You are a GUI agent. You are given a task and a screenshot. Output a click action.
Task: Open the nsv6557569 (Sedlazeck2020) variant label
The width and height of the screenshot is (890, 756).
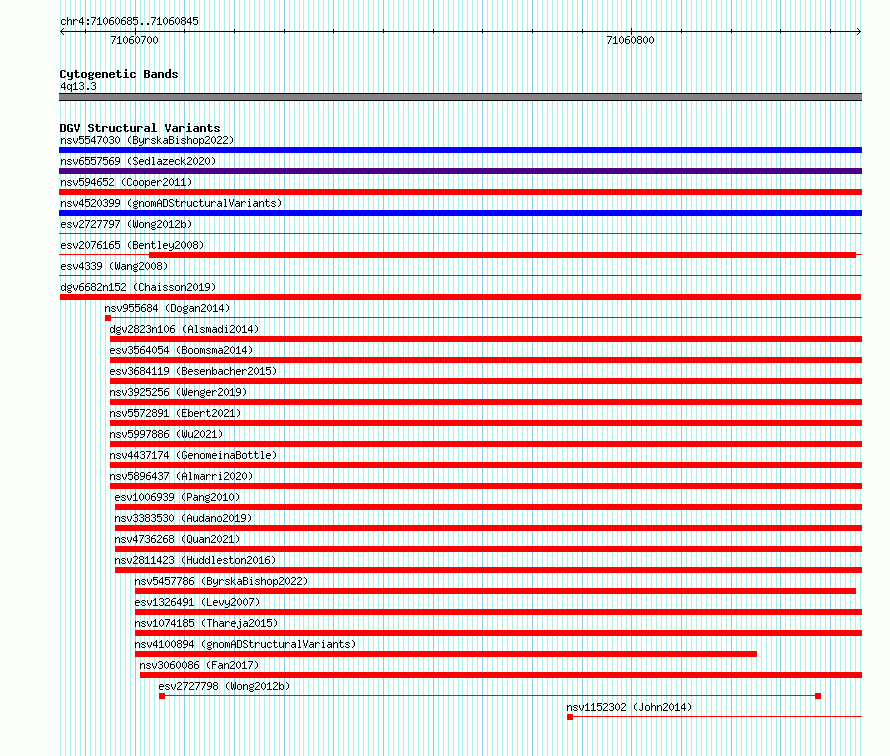tap(138, 161)
